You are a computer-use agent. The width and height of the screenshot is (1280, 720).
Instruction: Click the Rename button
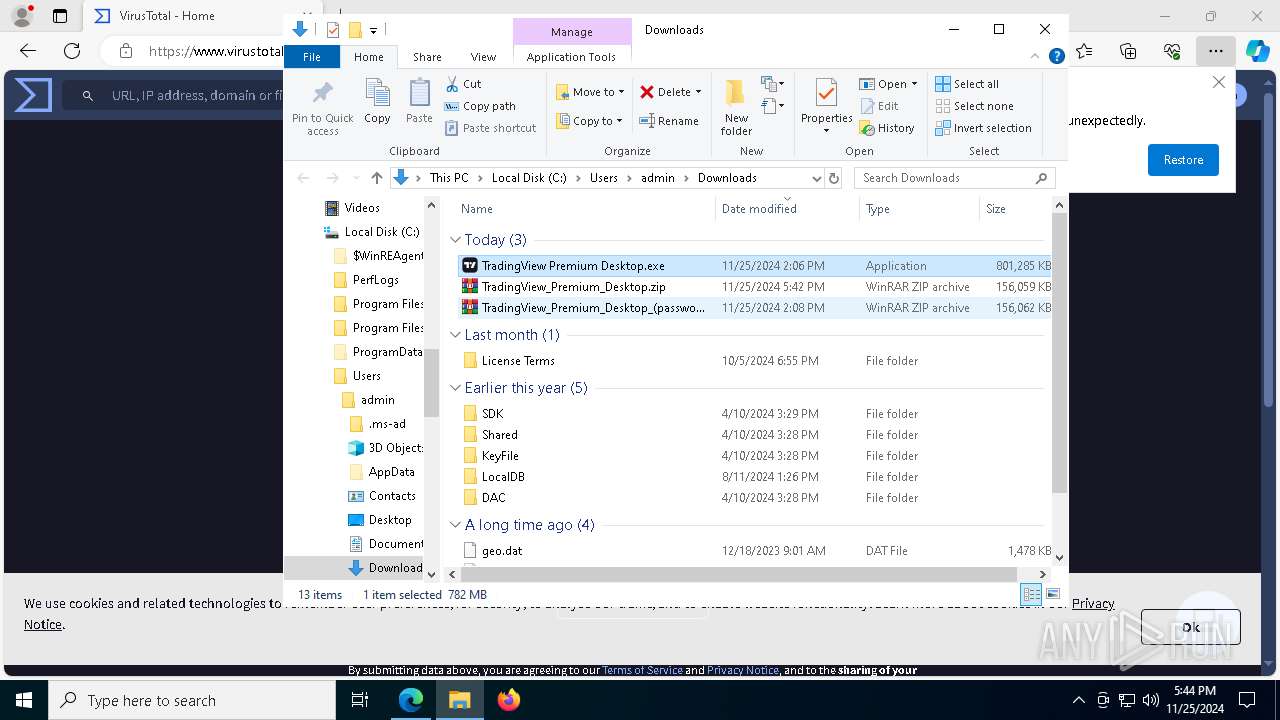tap(669, 121)
